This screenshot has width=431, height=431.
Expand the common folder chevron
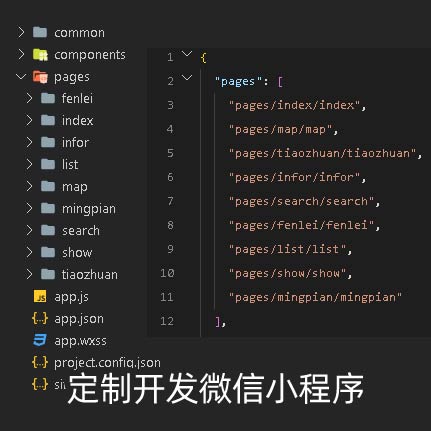pyautogui.click(x=21, y=32)
